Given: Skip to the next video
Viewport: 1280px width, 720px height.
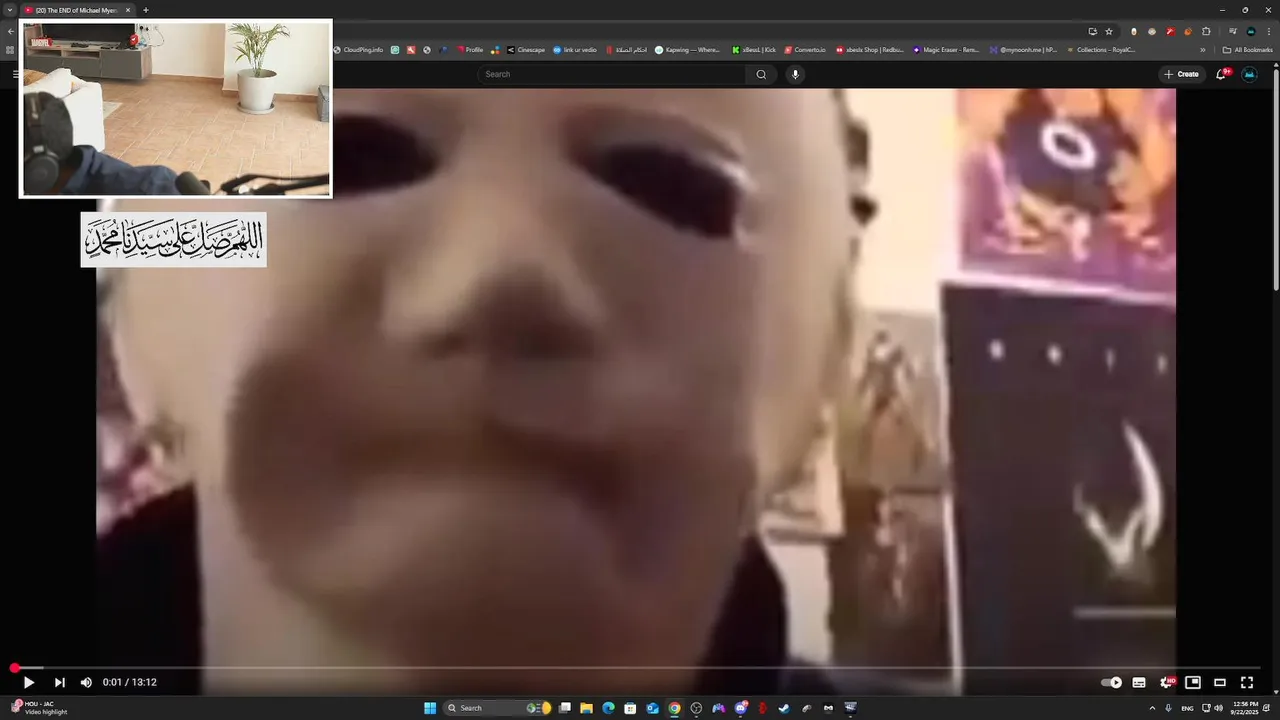Looking at the screenshot, I should pyautogui.click(x=59, y=682).
